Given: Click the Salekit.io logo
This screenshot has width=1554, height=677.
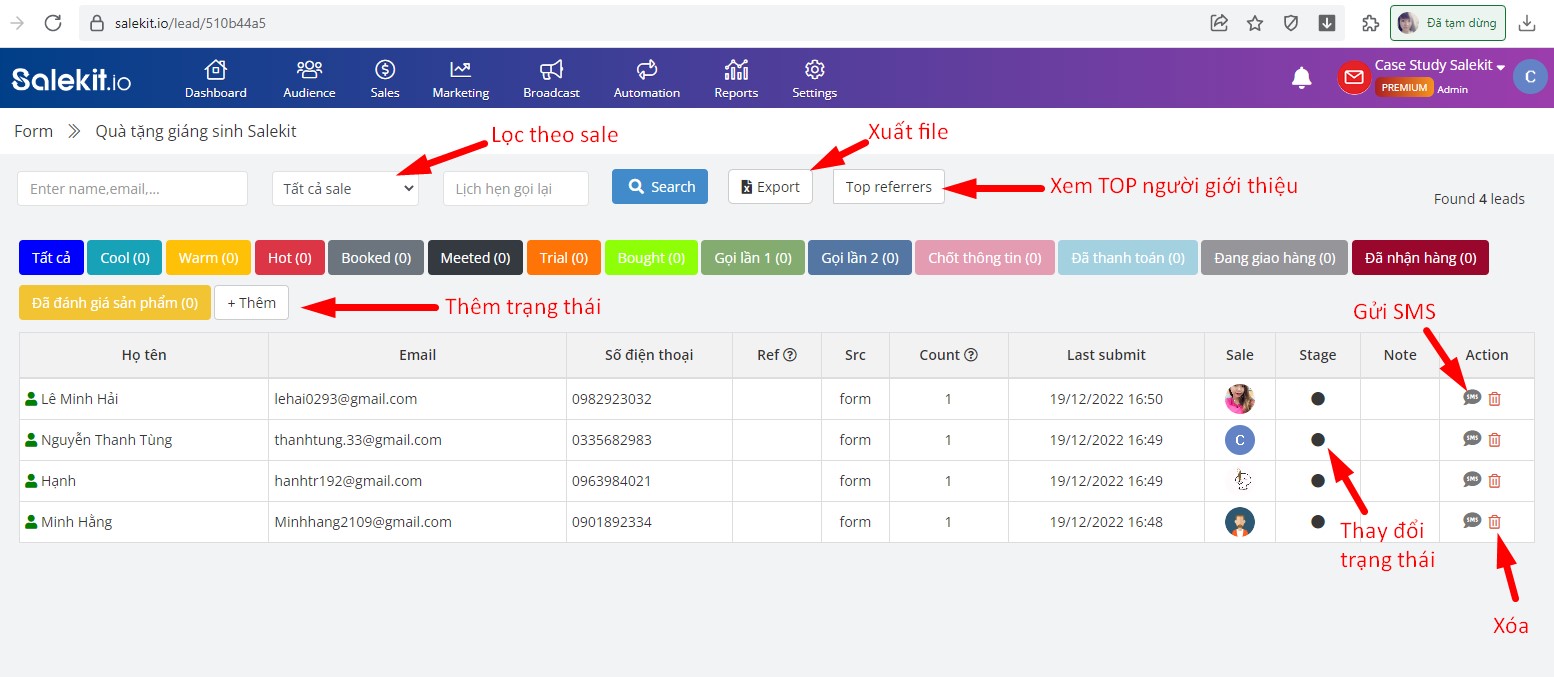Looking at the screenshot, I should coord(71,79).
